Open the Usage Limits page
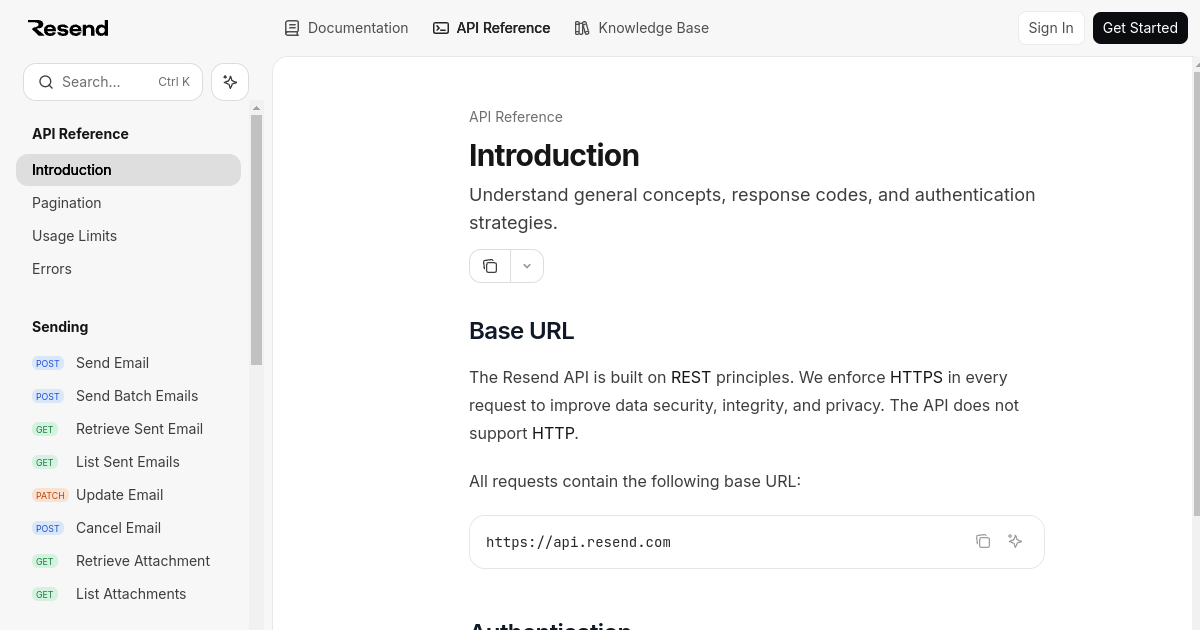Image resolution: width=1200 pixels, height=630 pixels. [128, 236]
